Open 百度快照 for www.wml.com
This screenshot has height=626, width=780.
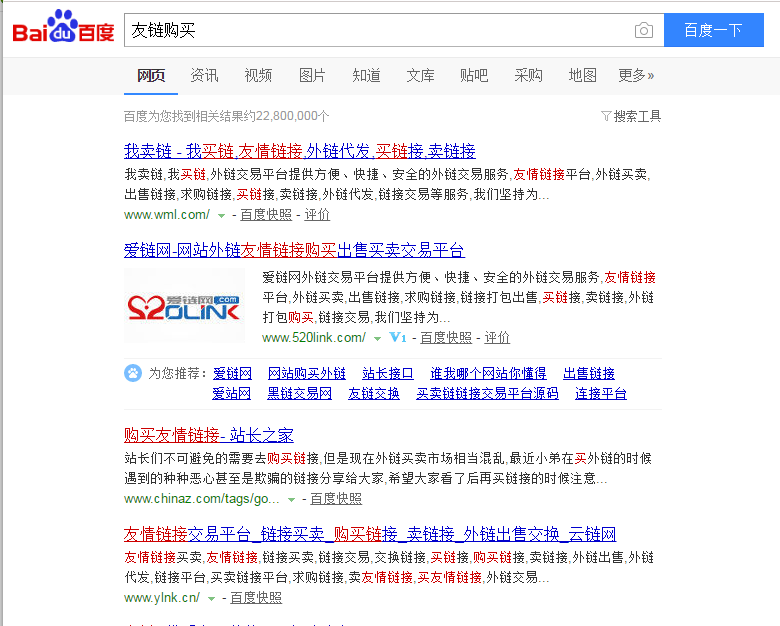266,214
